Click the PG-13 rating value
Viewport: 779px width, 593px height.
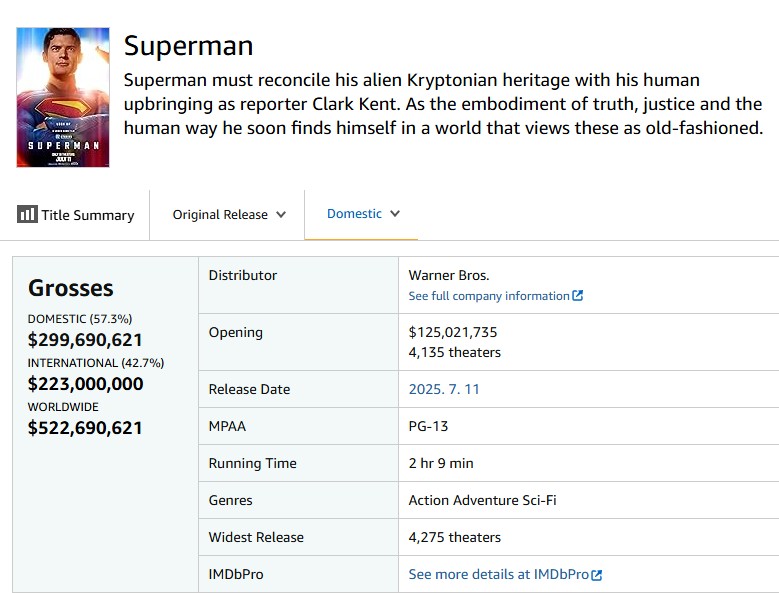(428, 426)
